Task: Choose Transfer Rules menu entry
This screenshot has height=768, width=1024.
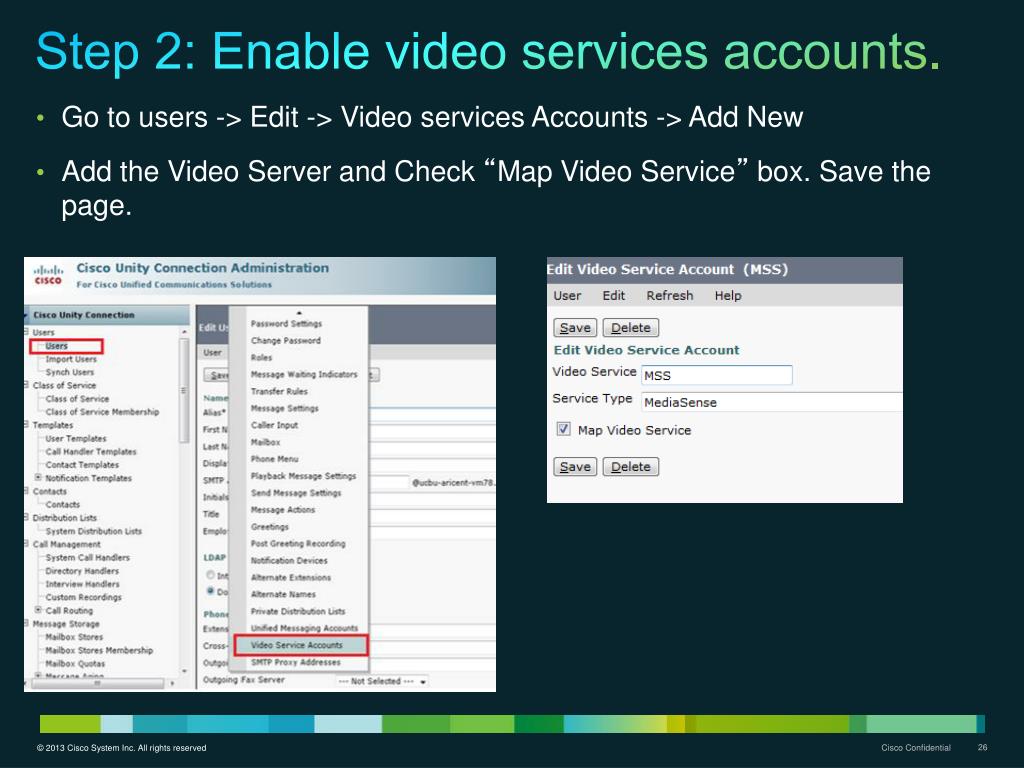Action: (x=279, y=391)
